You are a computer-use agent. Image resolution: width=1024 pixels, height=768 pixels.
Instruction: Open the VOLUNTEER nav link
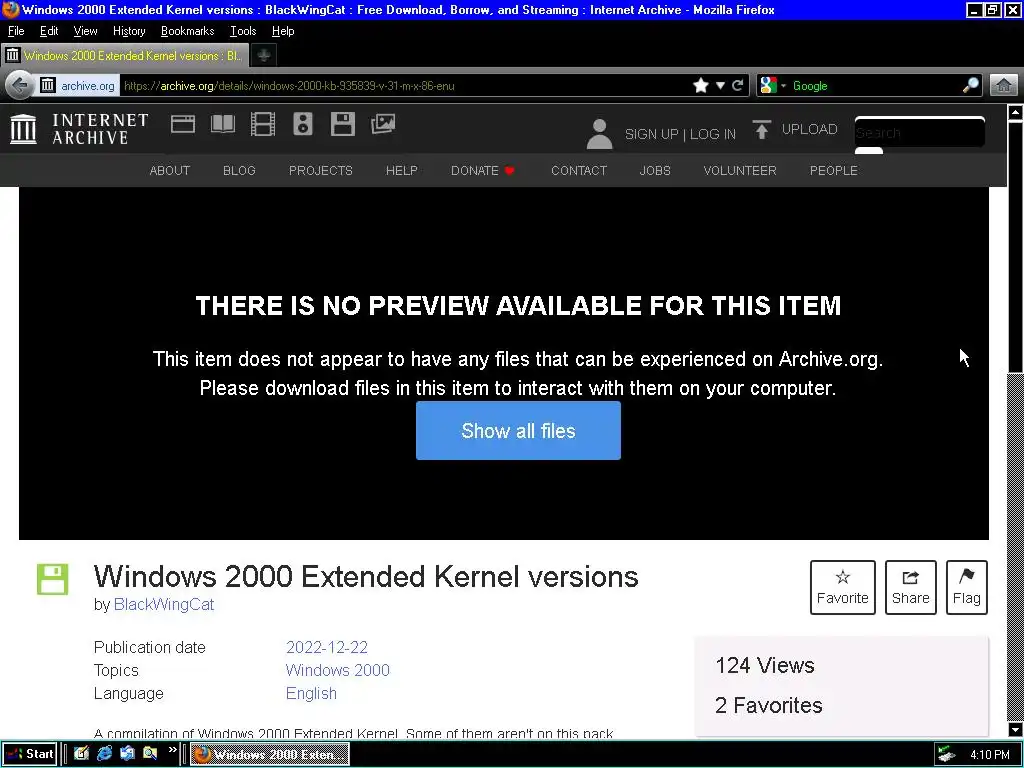[x=740, y=170]
